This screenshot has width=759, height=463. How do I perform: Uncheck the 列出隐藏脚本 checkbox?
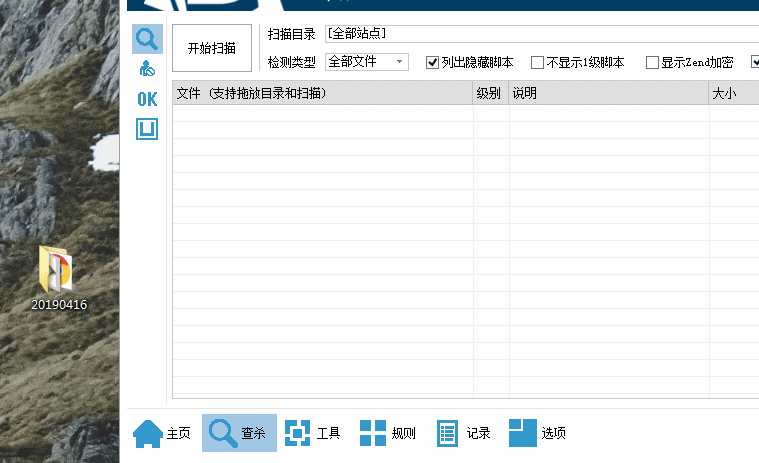click(x=433, y=63)
